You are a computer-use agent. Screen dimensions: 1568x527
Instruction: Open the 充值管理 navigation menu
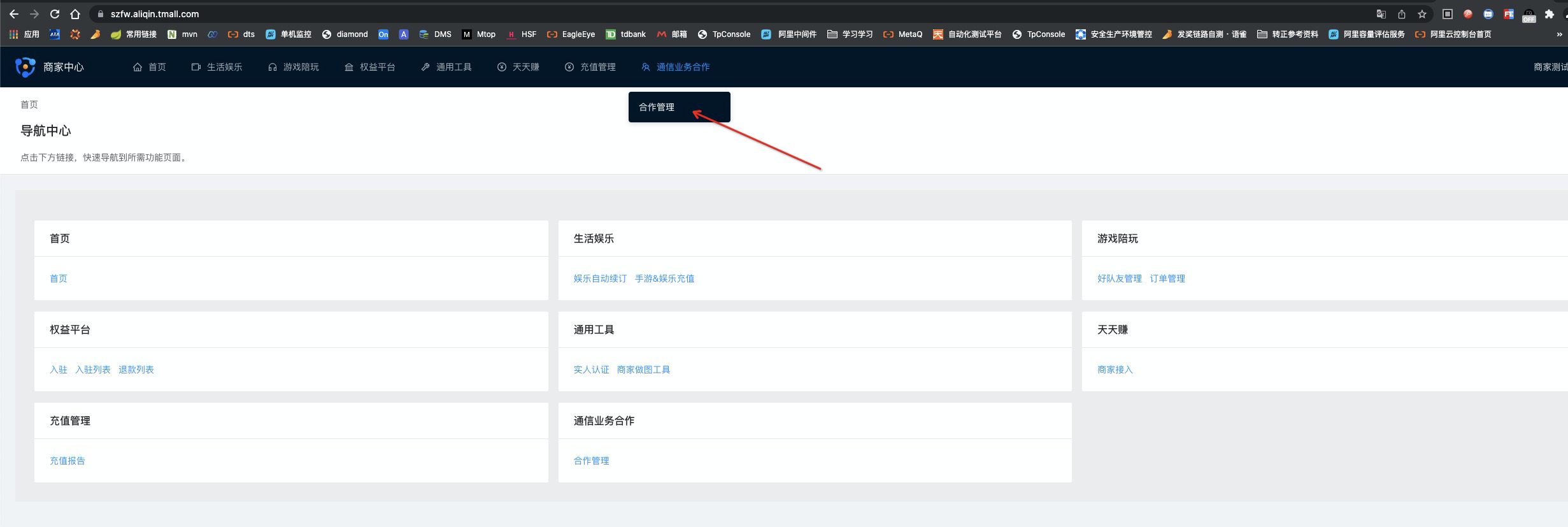[x=590, y=67]
